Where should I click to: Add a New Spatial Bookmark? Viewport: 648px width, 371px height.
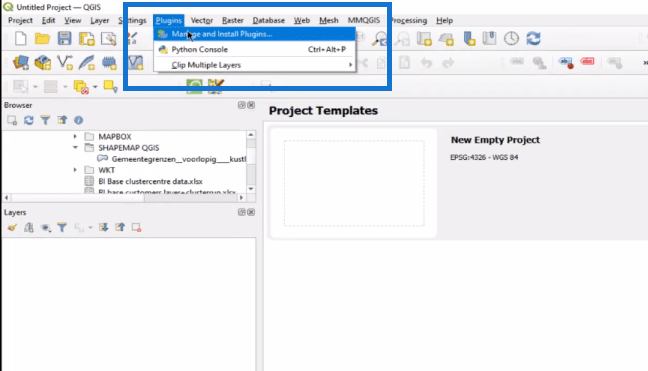point(469,39)
